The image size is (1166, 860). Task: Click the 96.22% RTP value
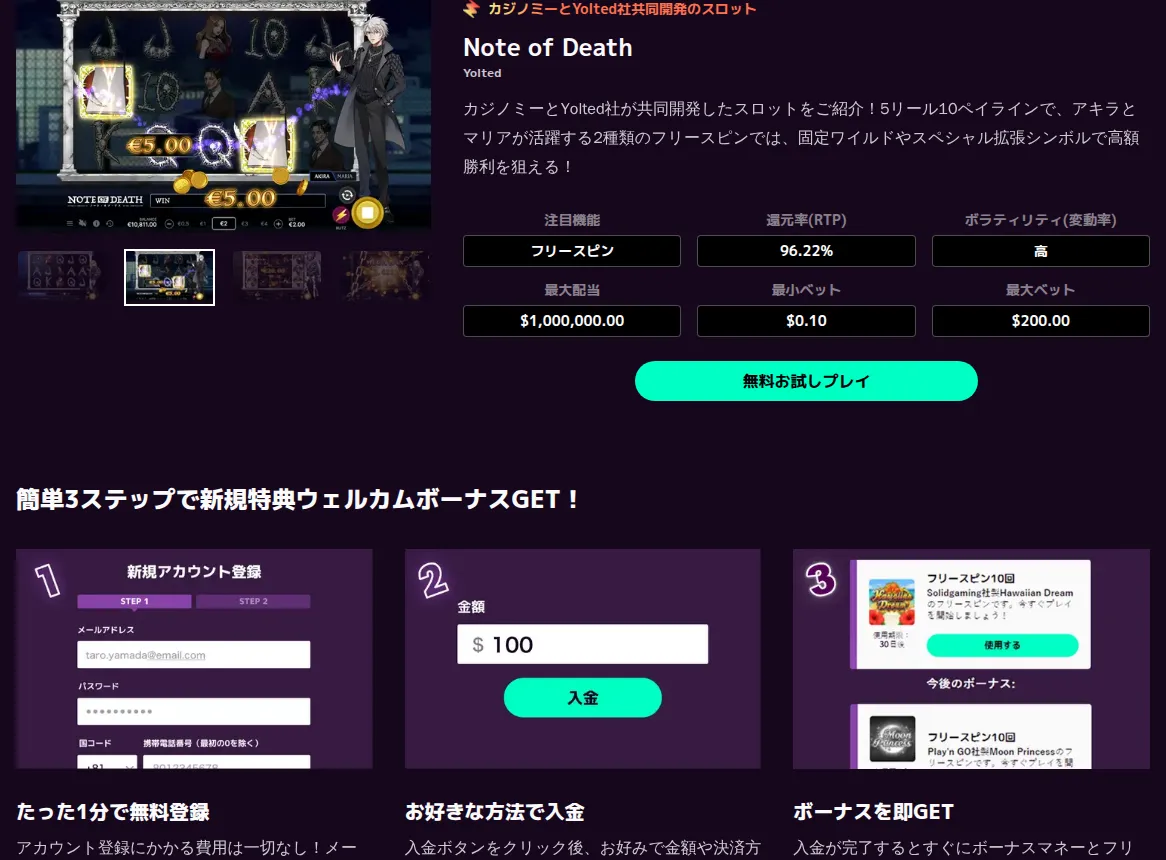806,251
